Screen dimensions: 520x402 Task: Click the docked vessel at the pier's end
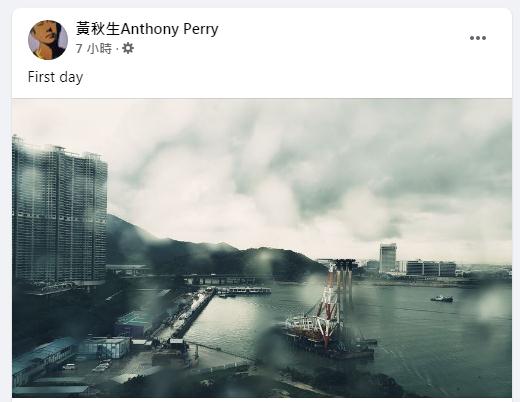[x=244, y=291]
